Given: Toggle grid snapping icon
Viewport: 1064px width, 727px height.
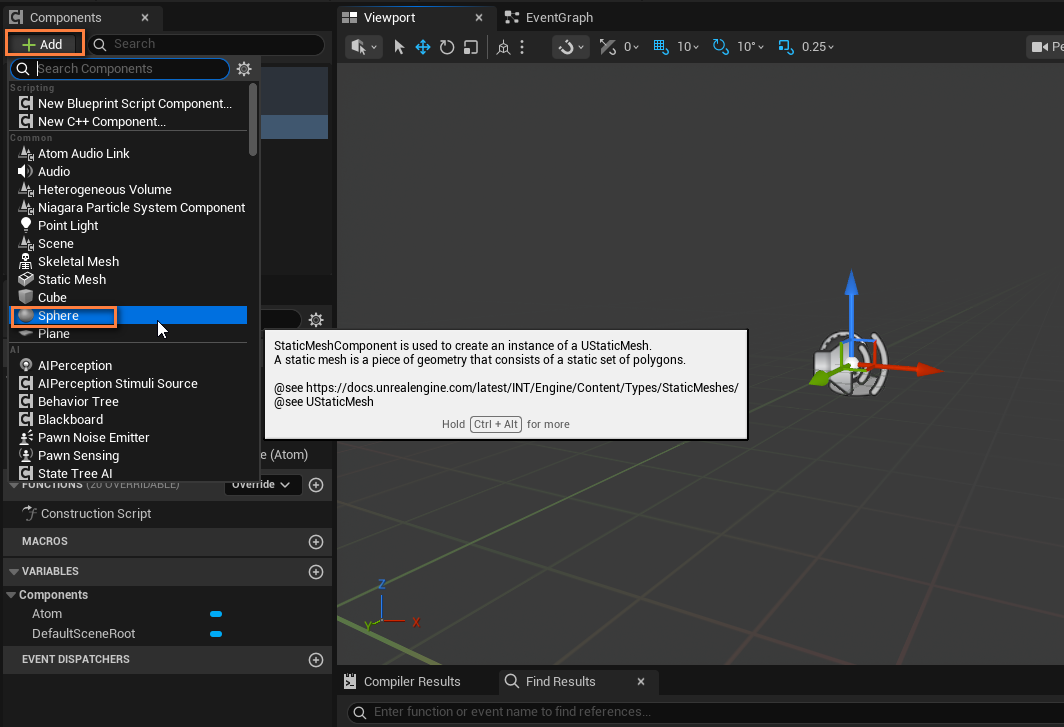Looking at the screenshot, I should pyautogui.click(x=661, y=47).
